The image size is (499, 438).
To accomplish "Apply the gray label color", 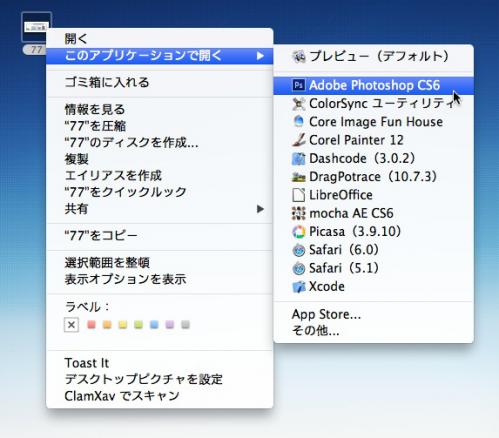I will click(x=185, y=325).
